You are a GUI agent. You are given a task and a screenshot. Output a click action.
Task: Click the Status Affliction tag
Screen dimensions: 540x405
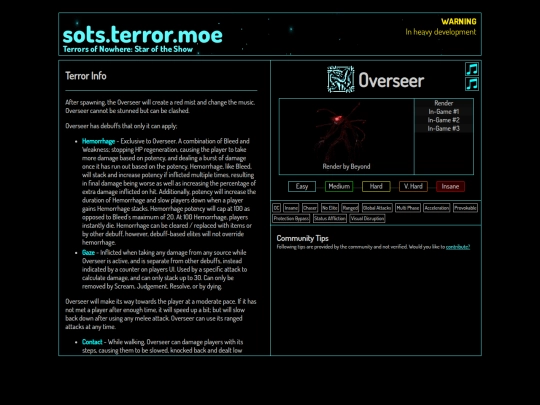pos(330,219)
